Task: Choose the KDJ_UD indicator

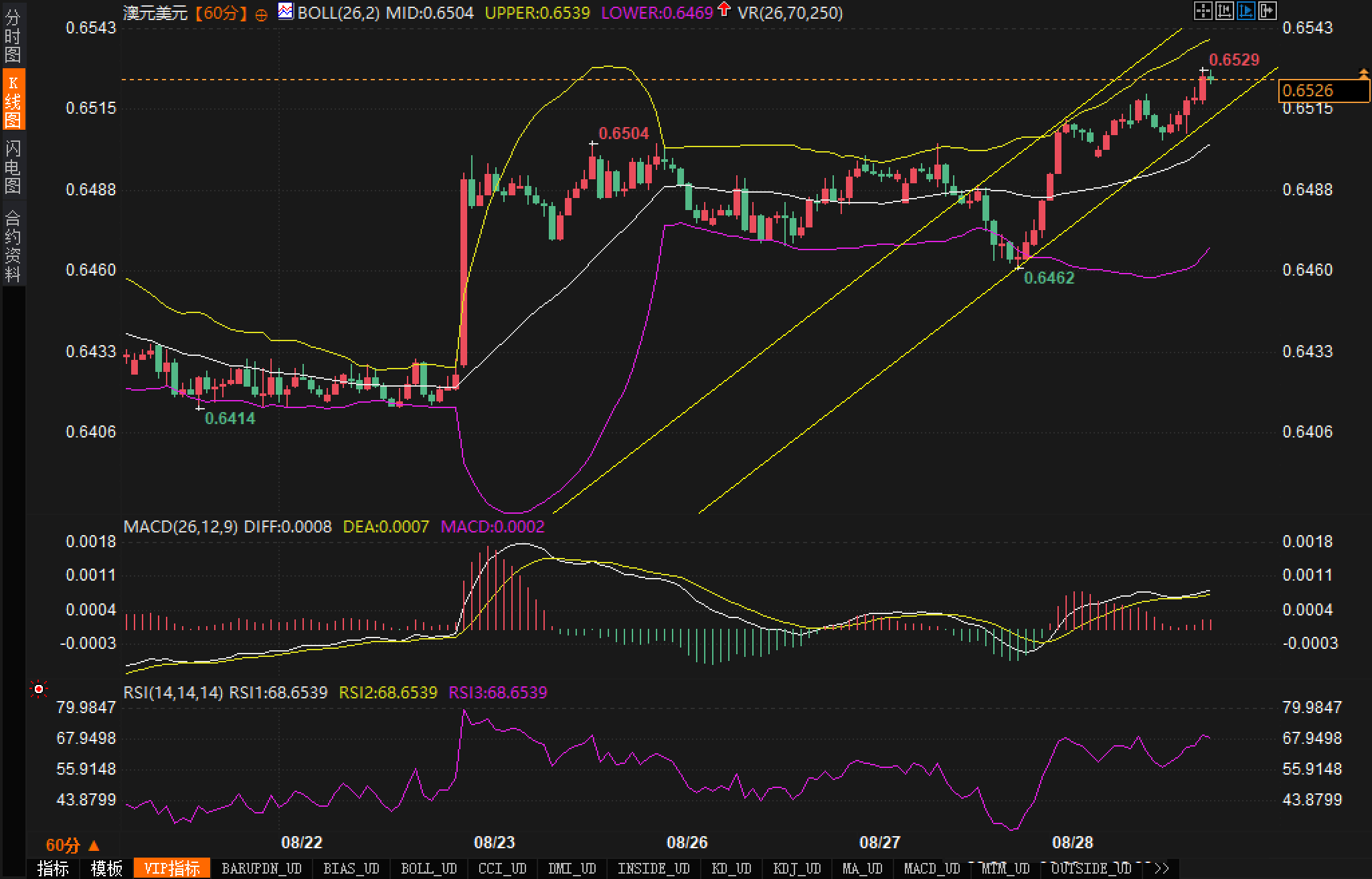Action: pyautogui.click(x=797, y=868)
